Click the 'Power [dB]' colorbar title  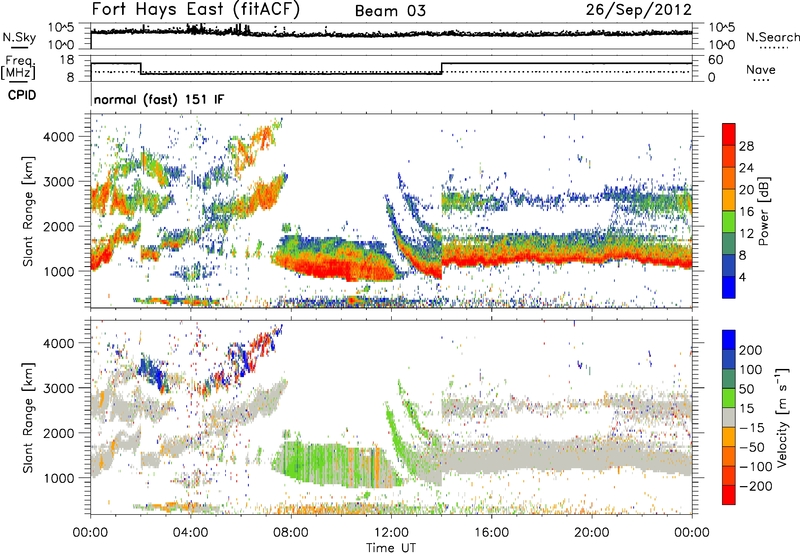(763, 211)
